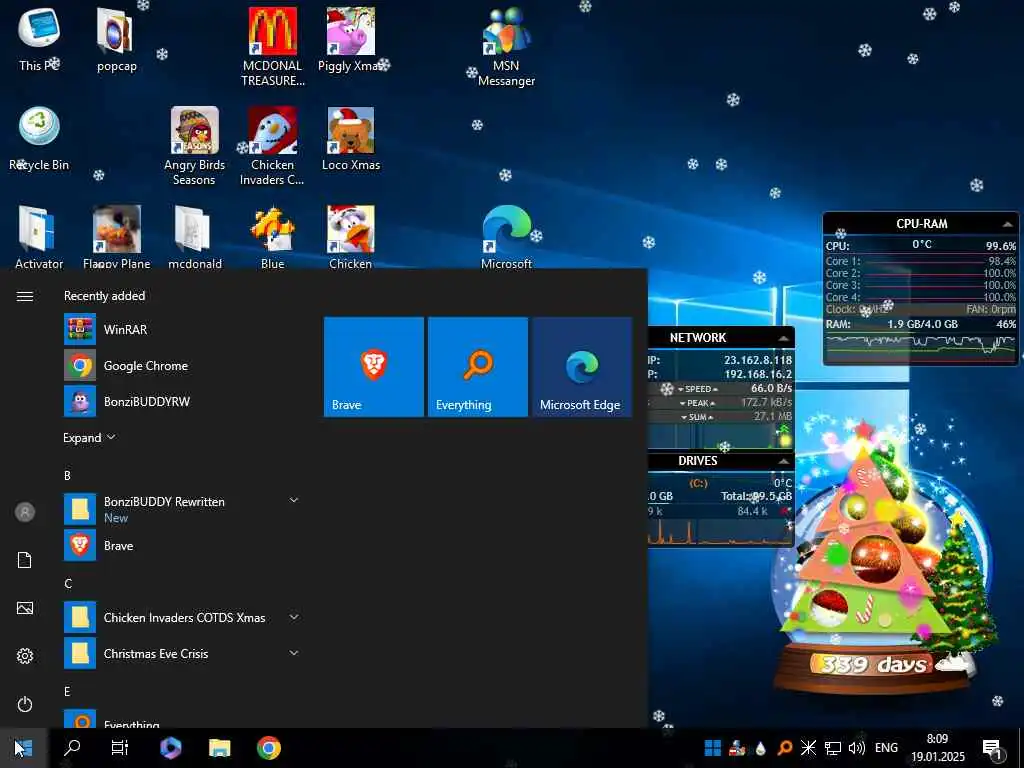Open Flappy Plane desktop shortcut
Viewport: 1024px width, 768px height.
point(116,236)
